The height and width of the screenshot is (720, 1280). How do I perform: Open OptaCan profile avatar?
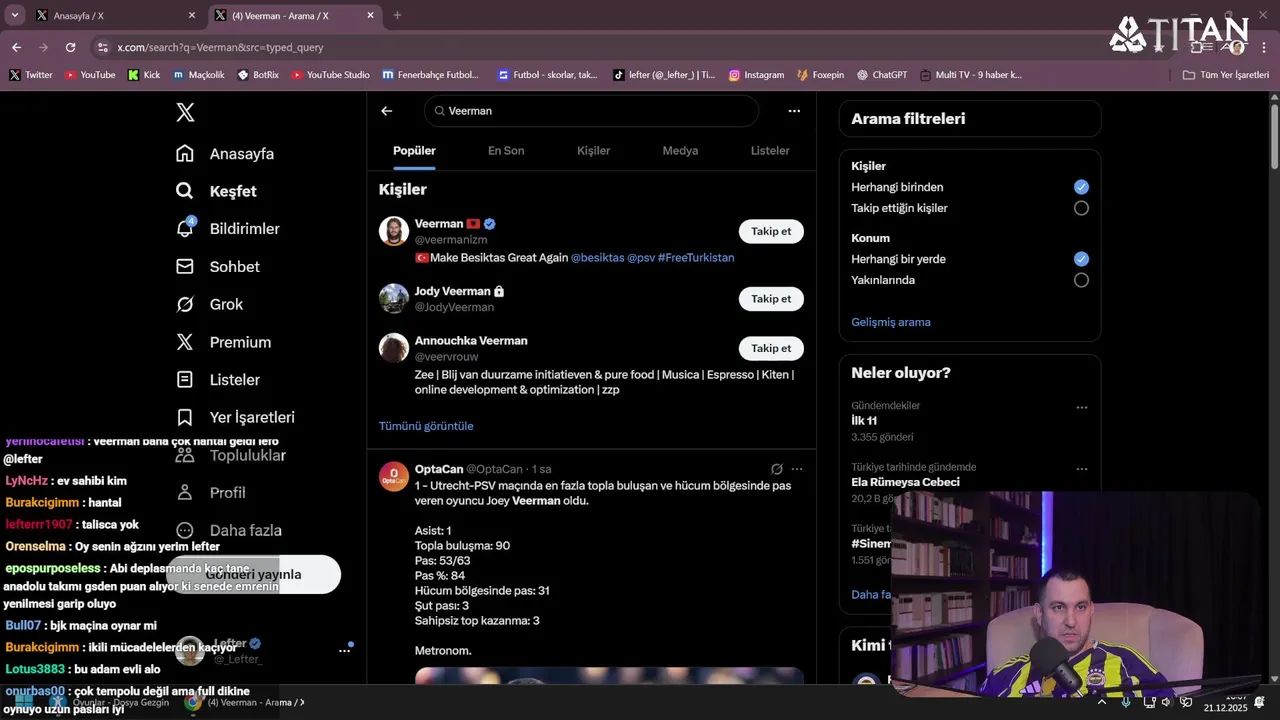coord(394,477)
